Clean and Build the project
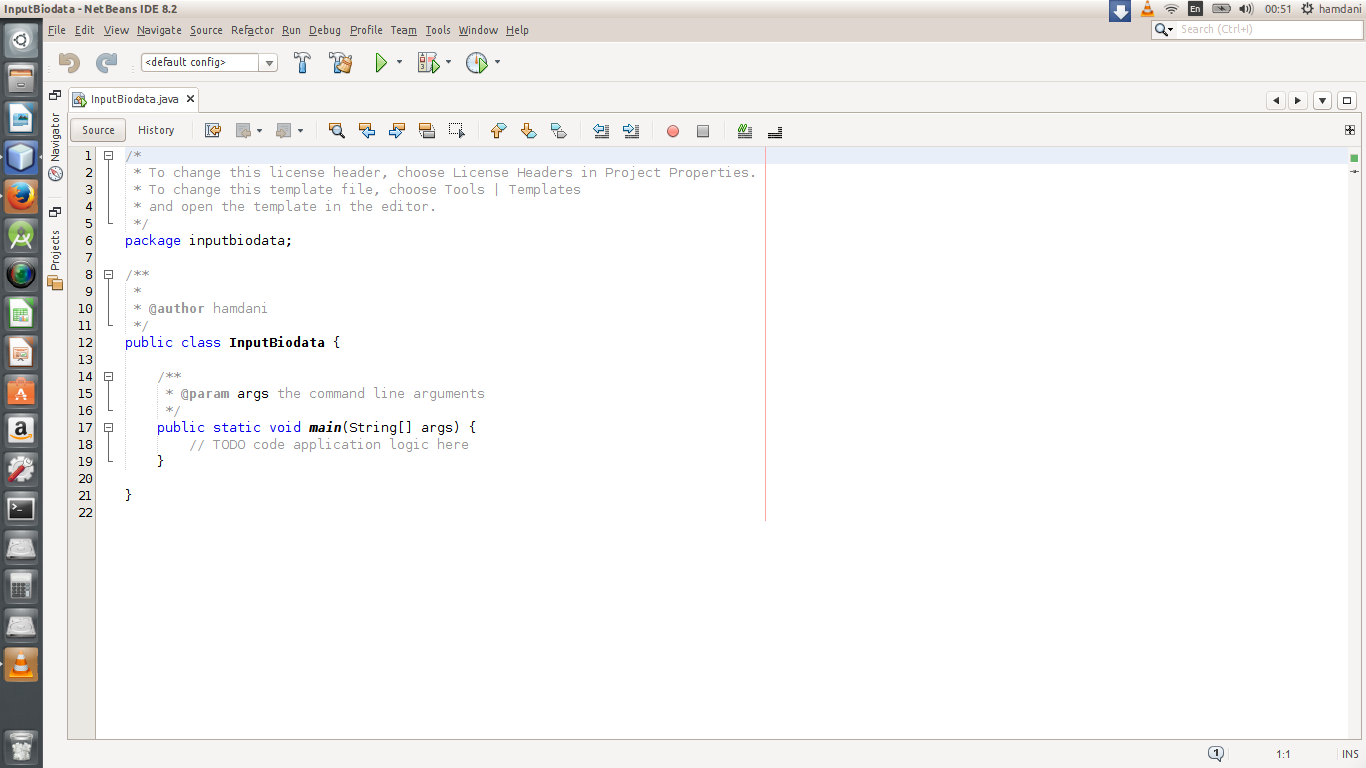Viewport: 1366px width, 768px height. point(340,62)
